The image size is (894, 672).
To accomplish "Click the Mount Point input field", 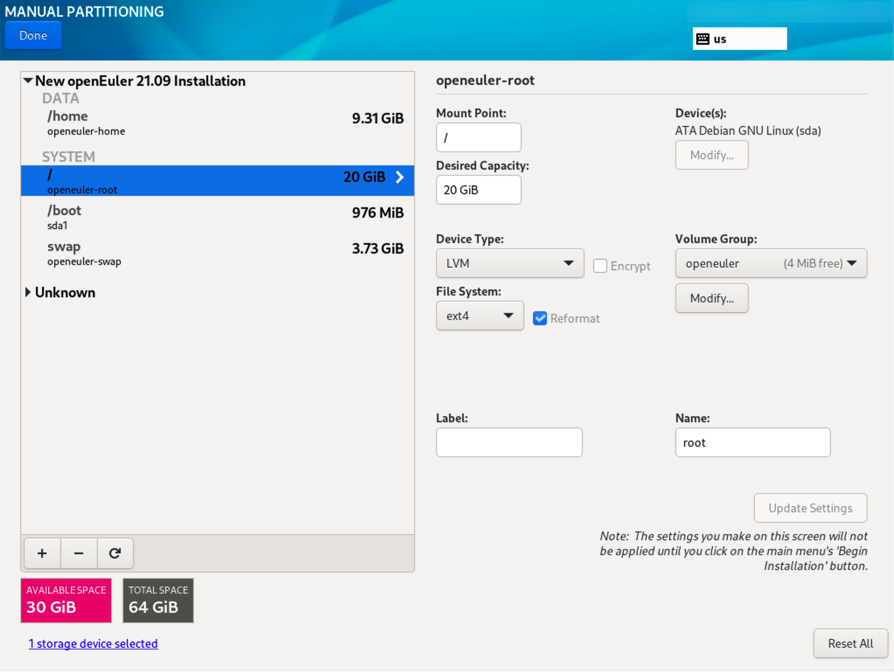I will click(x=478, y=137).
